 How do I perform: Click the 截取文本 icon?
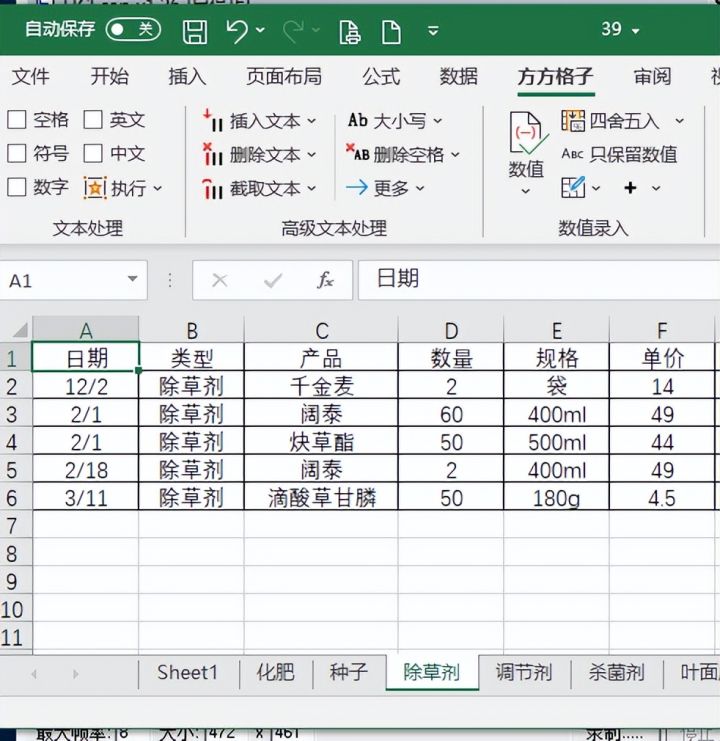pyautogui.click(x=213, y=189)
